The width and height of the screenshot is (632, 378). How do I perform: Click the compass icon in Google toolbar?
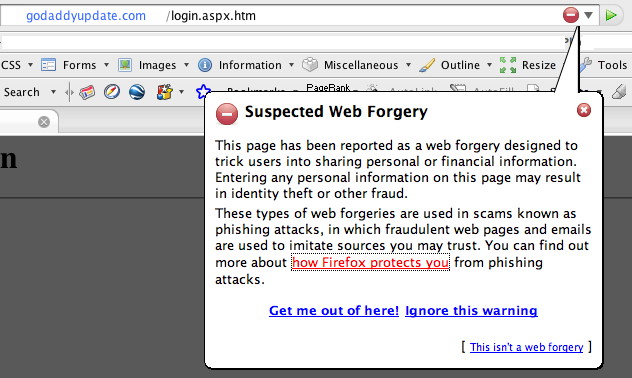click(112, 92)
